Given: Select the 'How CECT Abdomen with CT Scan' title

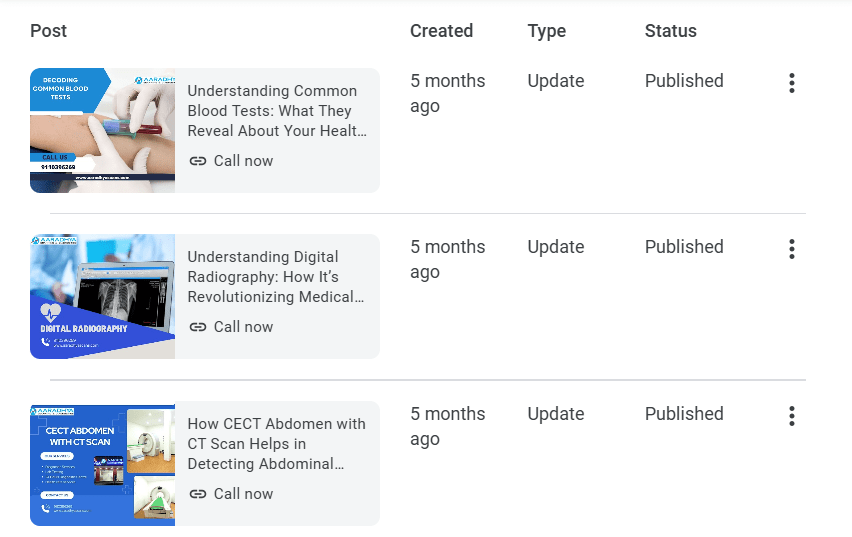Looking at the screenshot, I should point(276,444).
